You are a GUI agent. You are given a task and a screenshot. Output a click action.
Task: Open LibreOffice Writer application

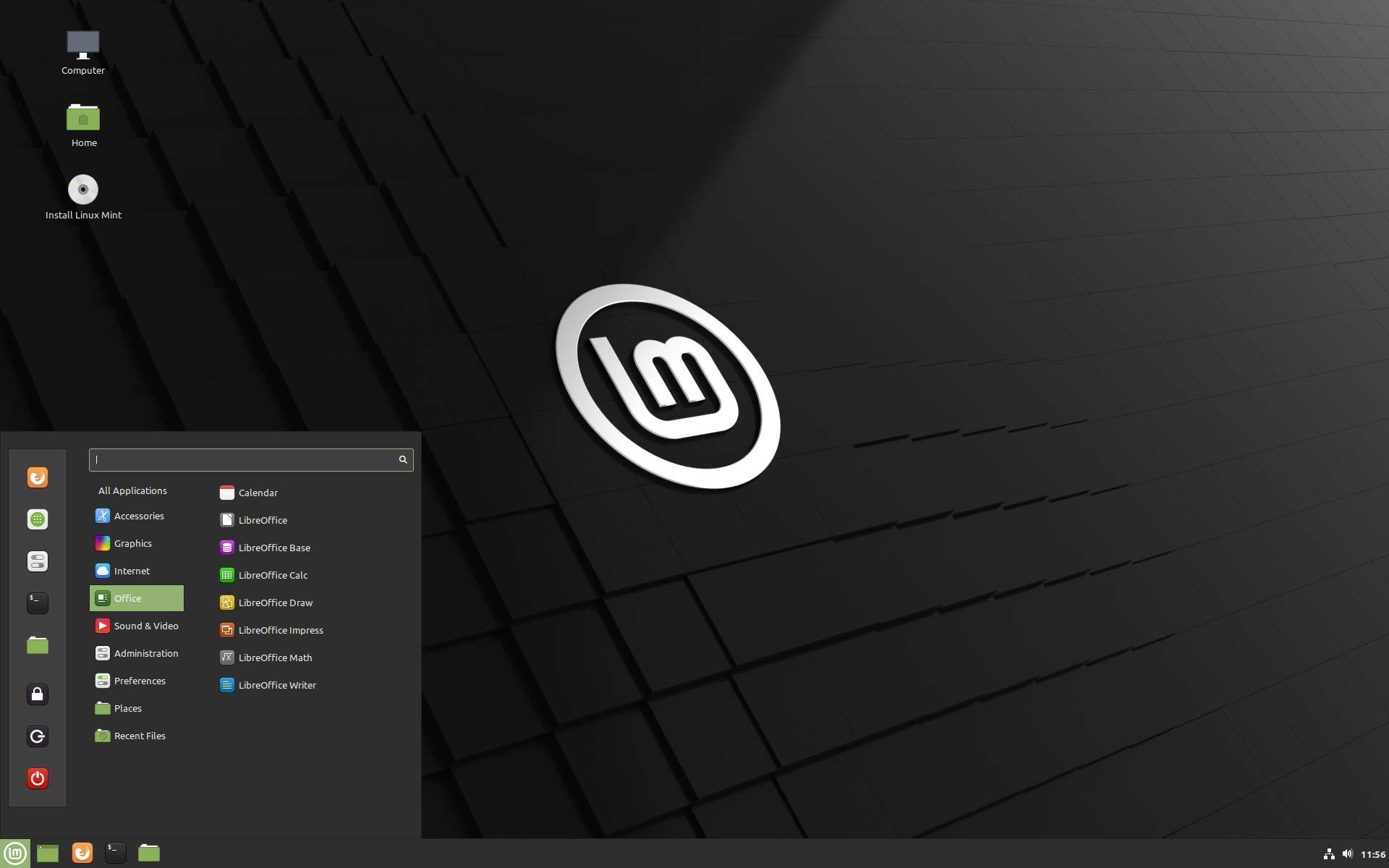277,685
